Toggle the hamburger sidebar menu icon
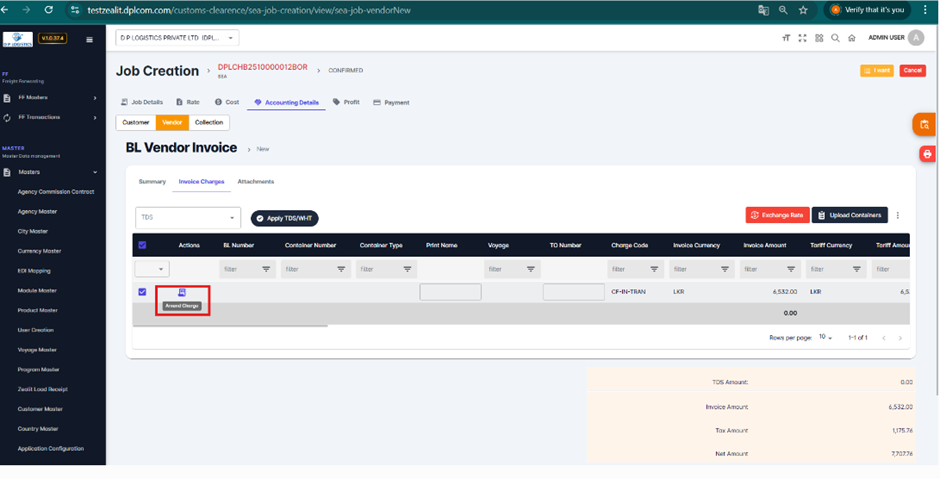The image size is (940, 479). 89,40
